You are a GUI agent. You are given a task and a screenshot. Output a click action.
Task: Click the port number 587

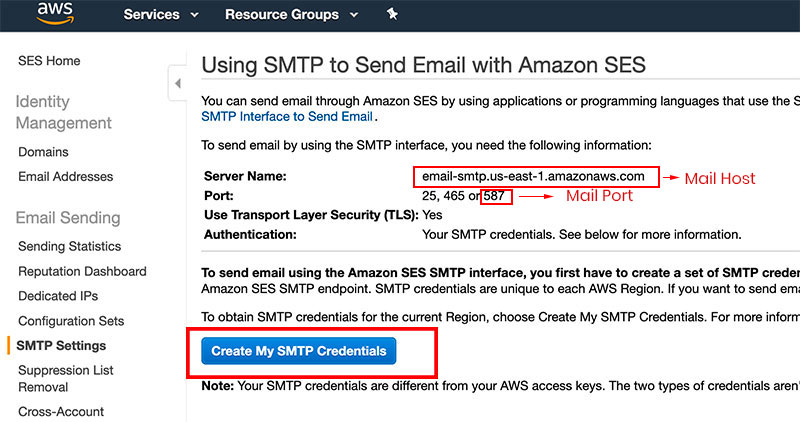[494, 196]
